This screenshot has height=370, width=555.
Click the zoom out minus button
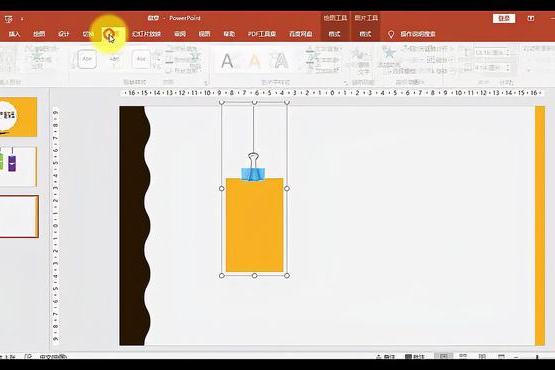(x=517, y=357)
